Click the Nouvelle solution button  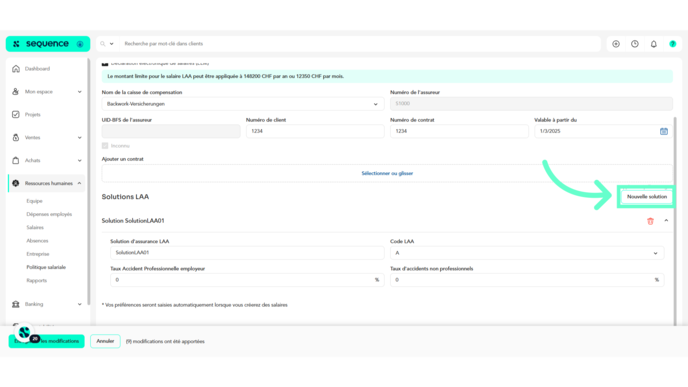click(x=646, y=197)
